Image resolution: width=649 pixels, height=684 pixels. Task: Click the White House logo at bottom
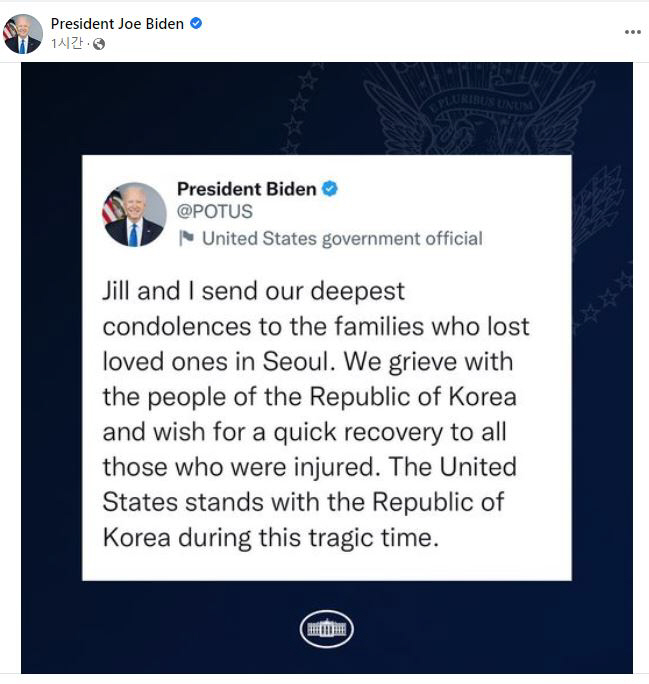[326, 629]
